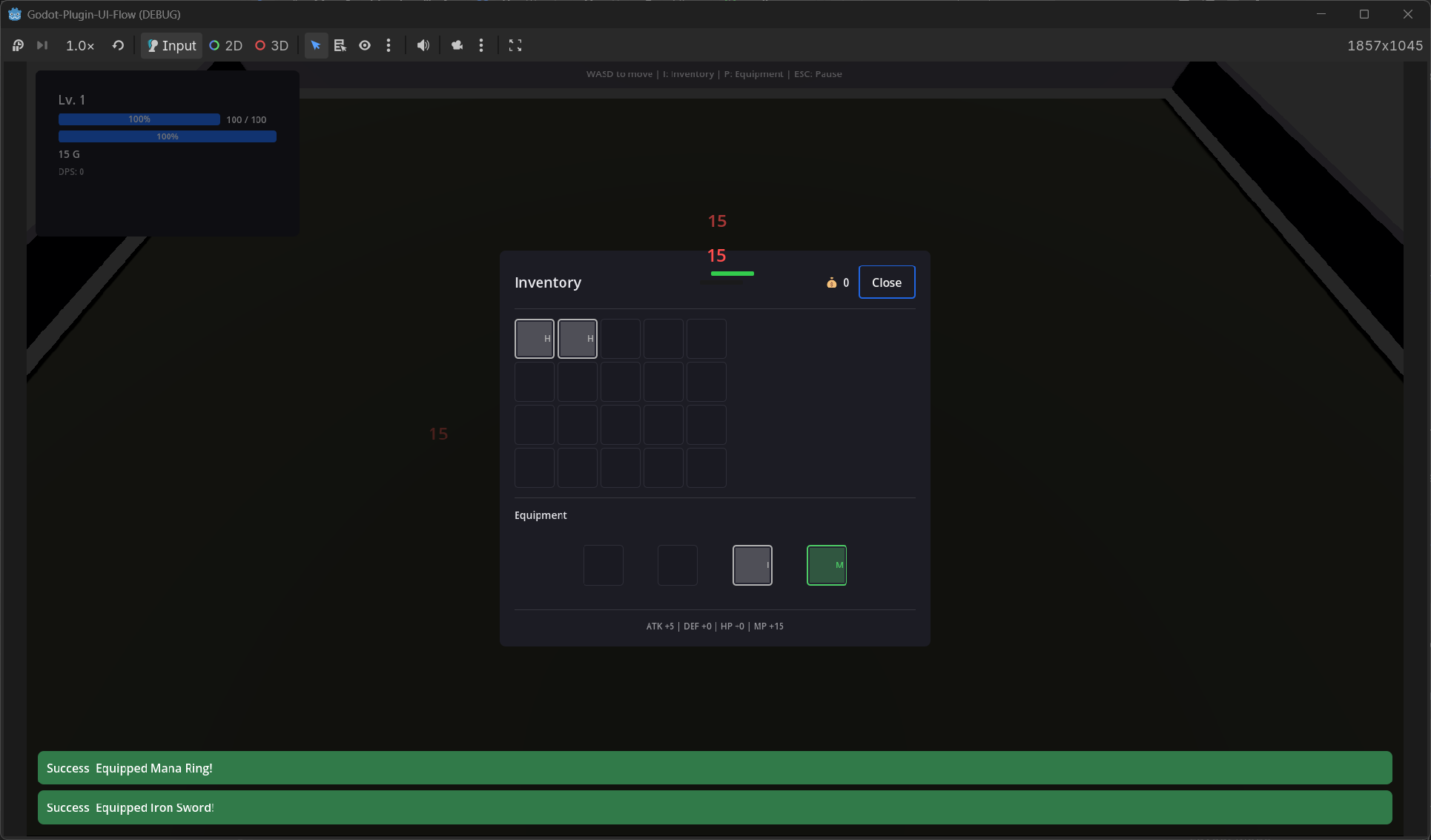1431x840 pixels.
Task: Click the lower full-width 100% mana bar
Action: (168, 136)
